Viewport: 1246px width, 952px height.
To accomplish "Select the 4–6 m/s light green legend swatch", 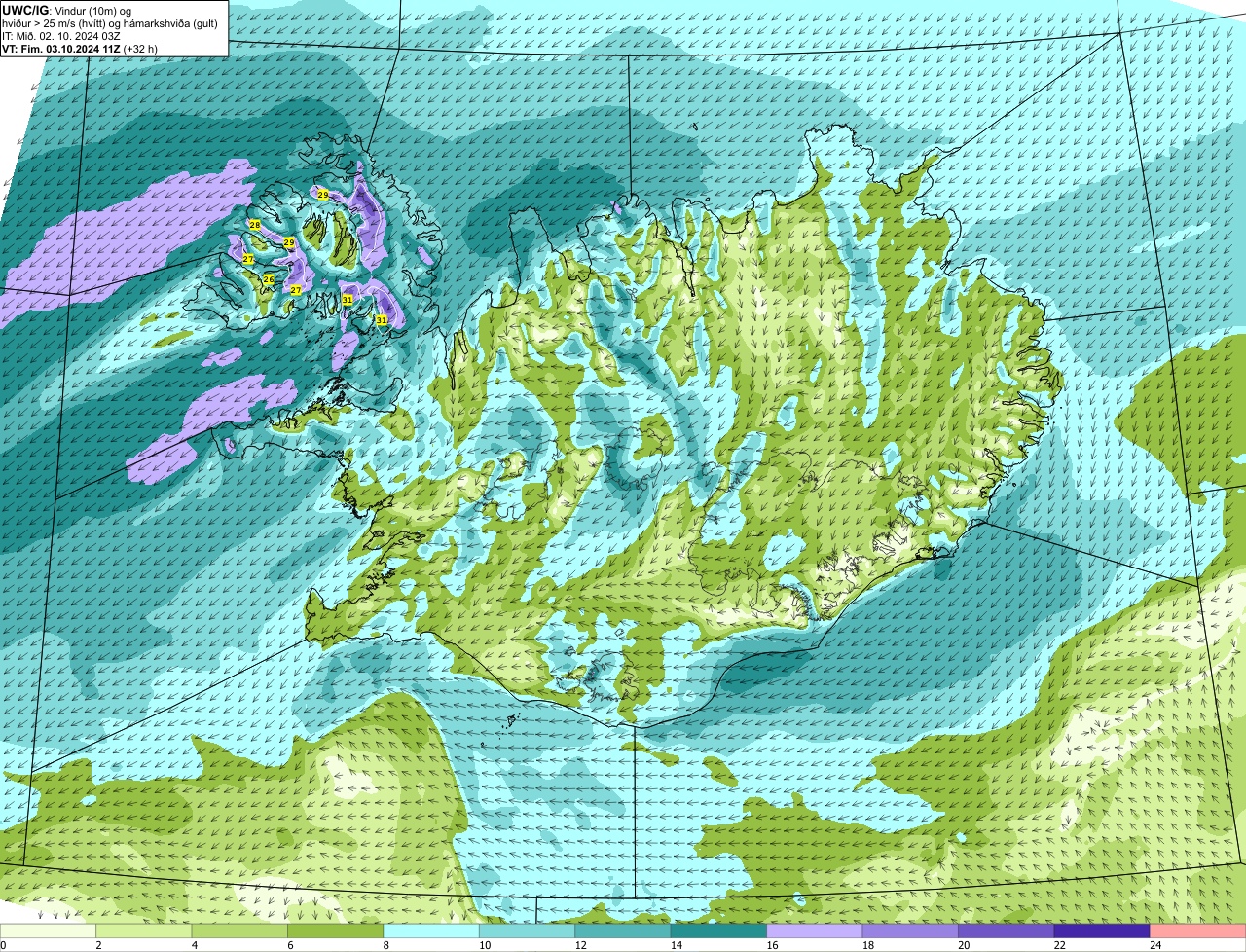I will click(x=239, y=932).
